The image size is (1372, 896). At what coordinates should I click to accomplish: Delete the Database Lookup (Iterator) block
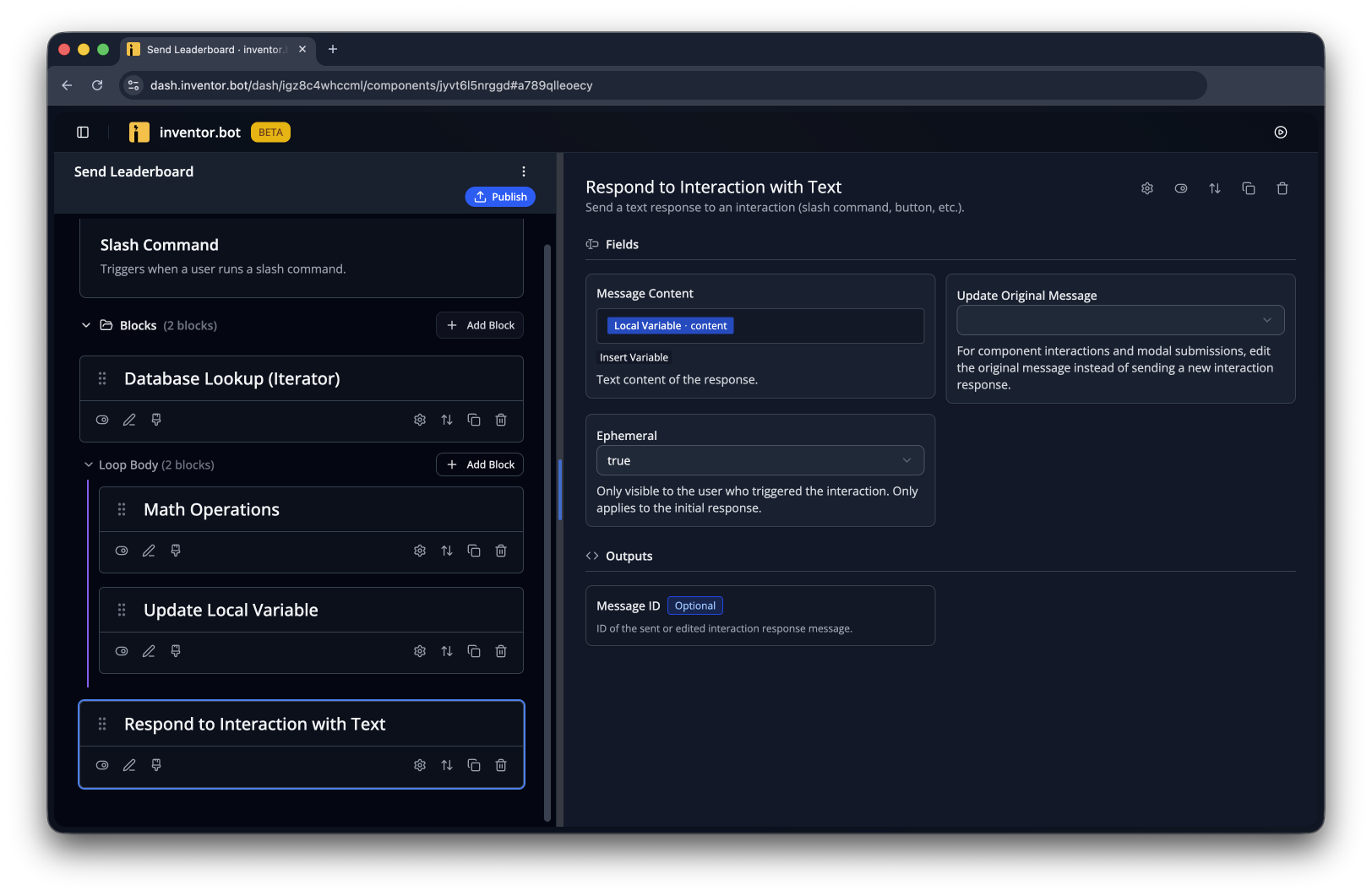pos(501,420)
